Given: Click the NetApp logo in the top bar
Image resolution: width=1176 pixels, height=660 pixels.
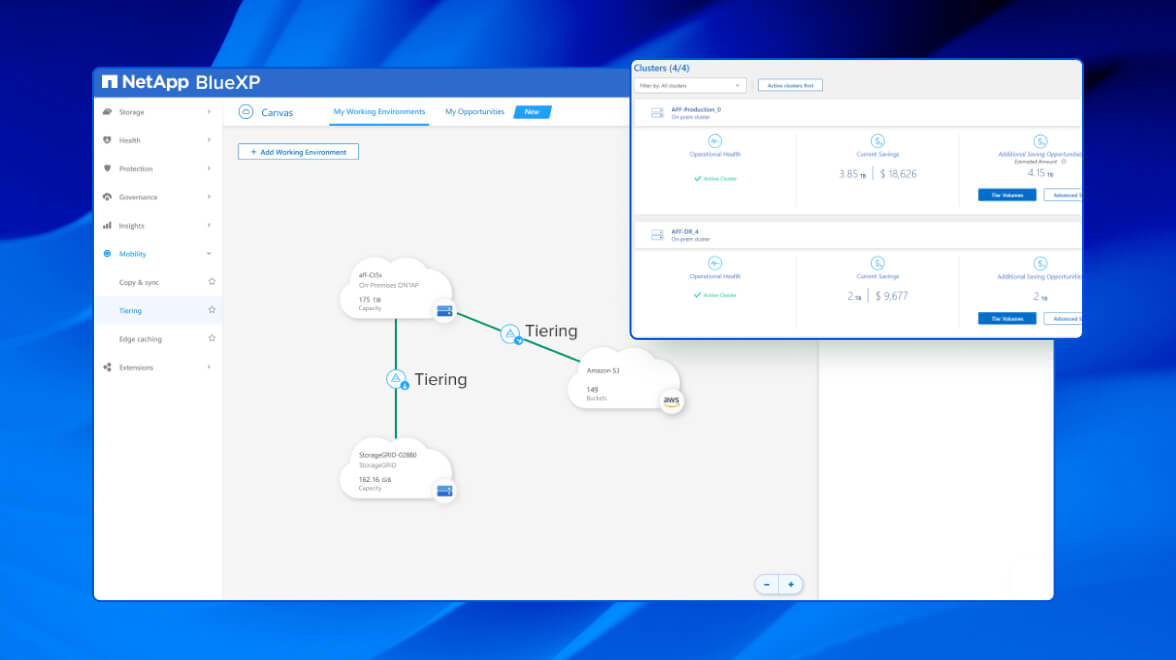Looking at the screenshot, I should coord(111,82).
